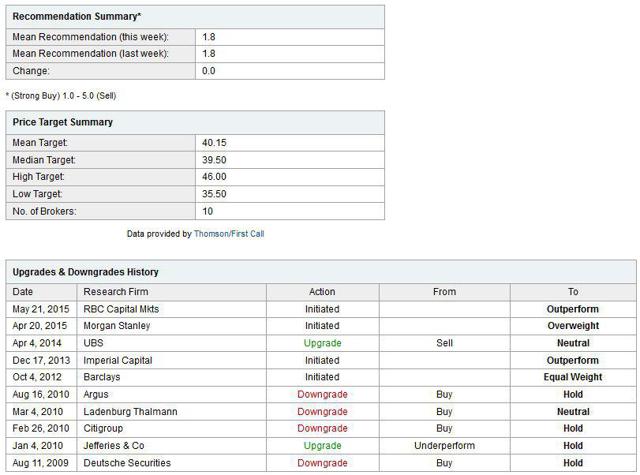
Task: Click the Underperform rating in Jefferies row
Action: click(444, 446)
